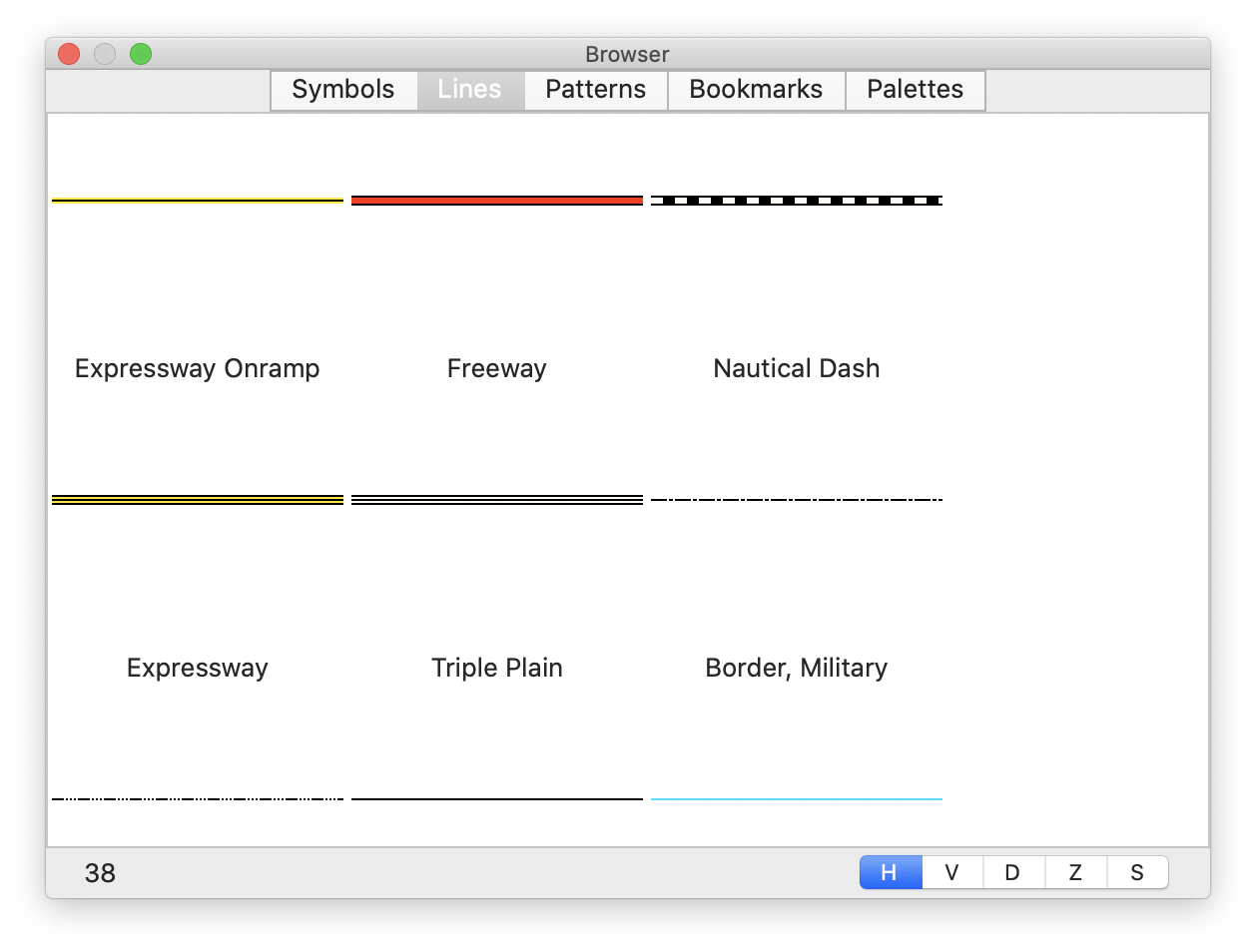The height and width of the screenshot is (952, 1256).
Task: Switch to the Symbols tab
Action: tap(343, 90)
